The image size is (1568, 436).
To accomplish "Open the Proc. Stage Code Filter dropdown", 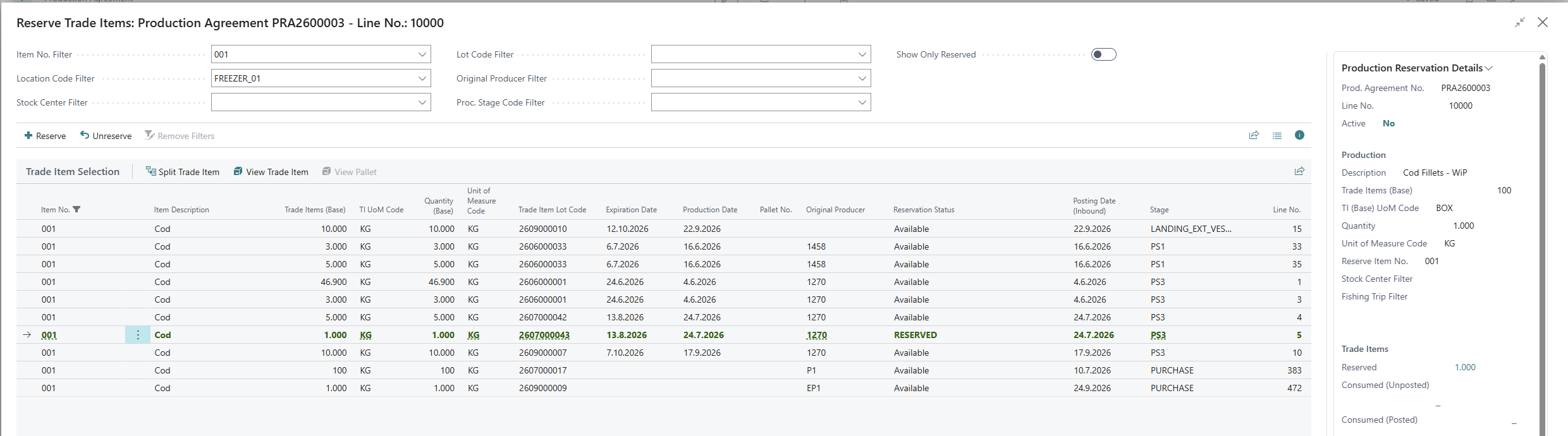I will [862, 102].
